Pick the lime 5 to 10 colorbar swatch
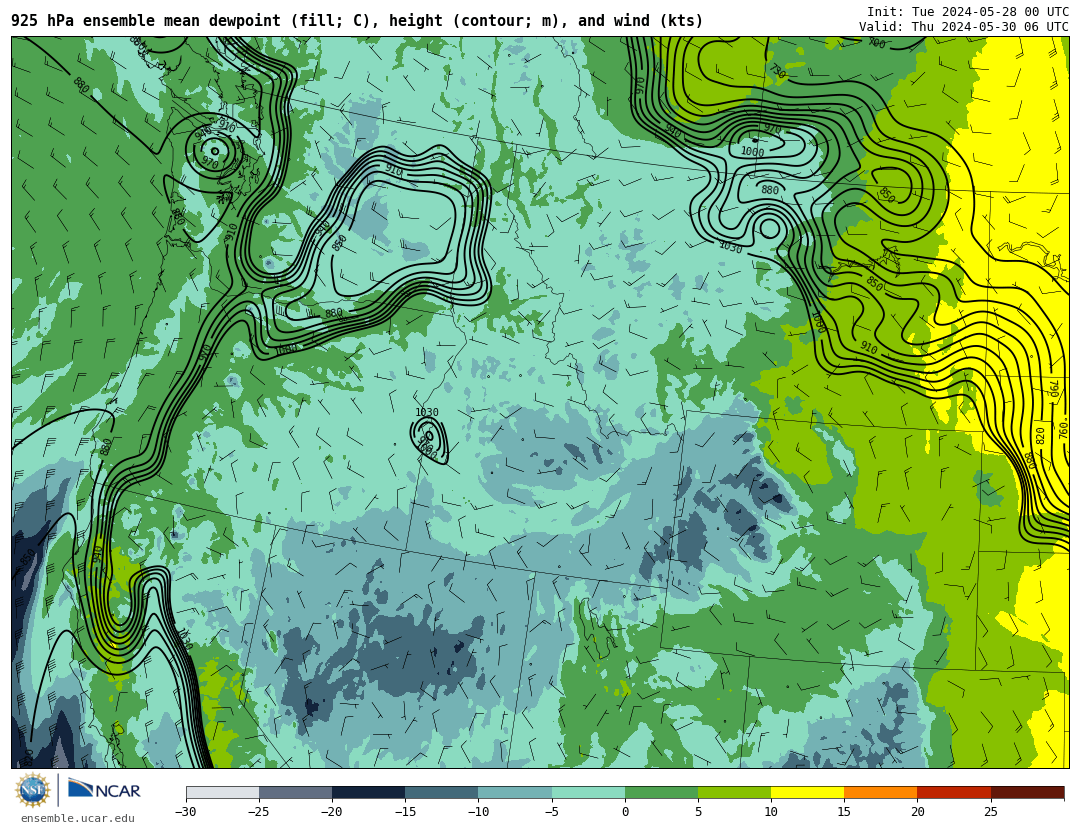The height and width of the screenshot is (831, 1080). pyautogui.click(x=734, y=793)
